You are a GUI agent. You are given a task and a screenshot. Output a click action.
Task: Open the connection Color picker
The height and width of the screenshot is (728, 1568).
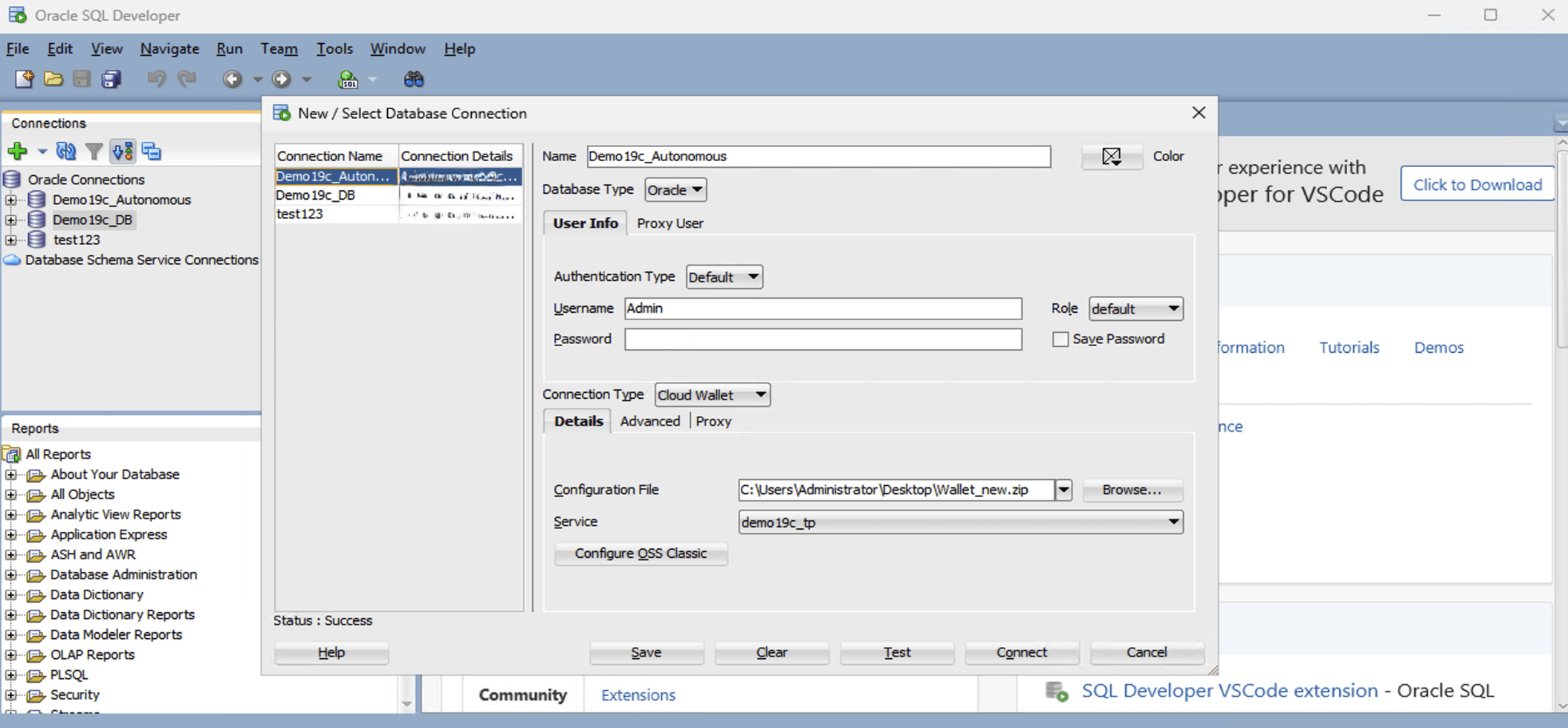tap(1111, 156)
